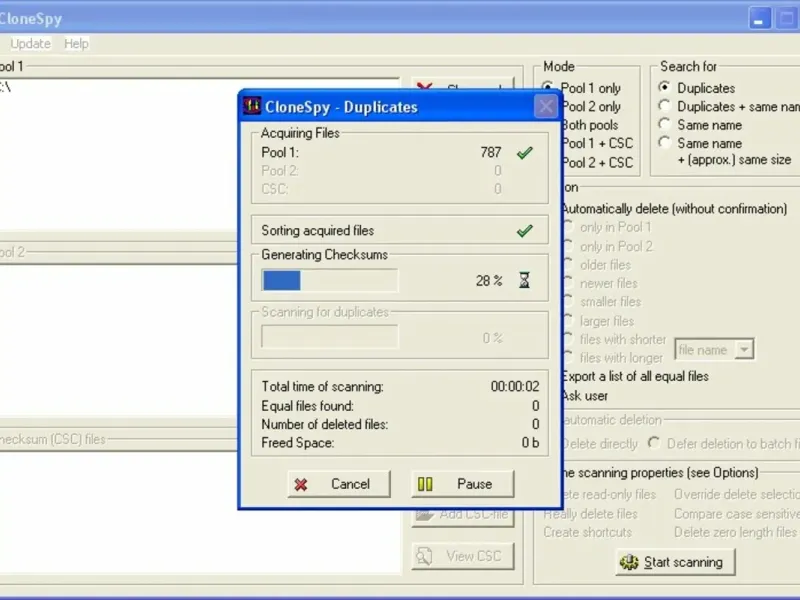Viewport: 800px width, 600px height.
Task: Click Override delete selection option text
Action: (x=737, y=494)
